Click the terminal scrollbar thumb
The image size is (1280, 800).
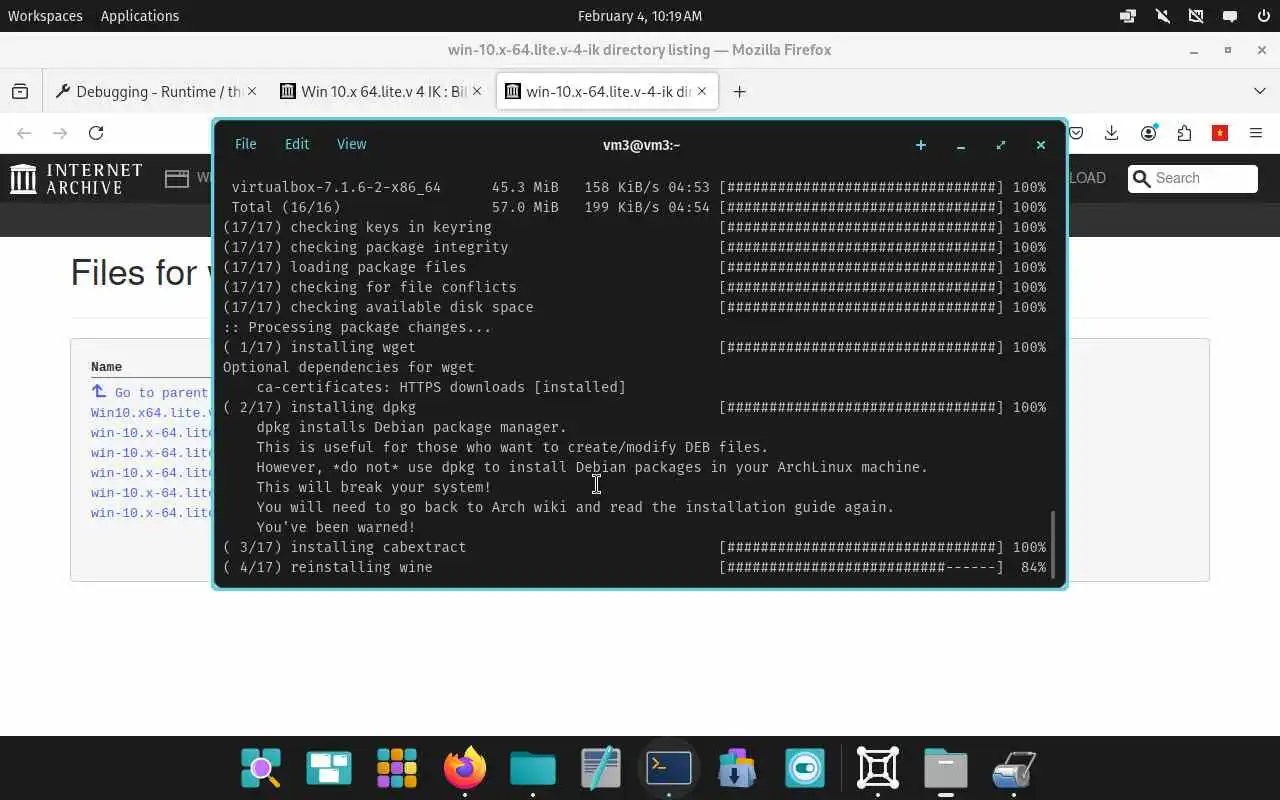tap(1052, 543)
